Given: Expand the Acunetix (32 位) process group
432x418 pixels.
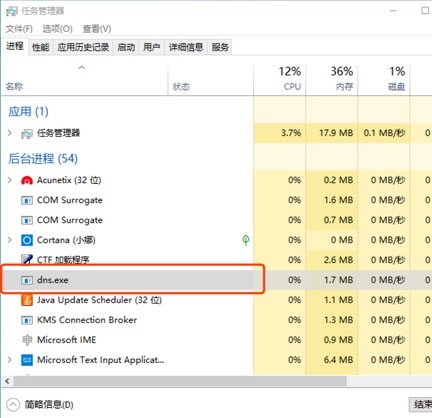Looking at the screenshot, I should pyautogui.click(x=10, y=180).
